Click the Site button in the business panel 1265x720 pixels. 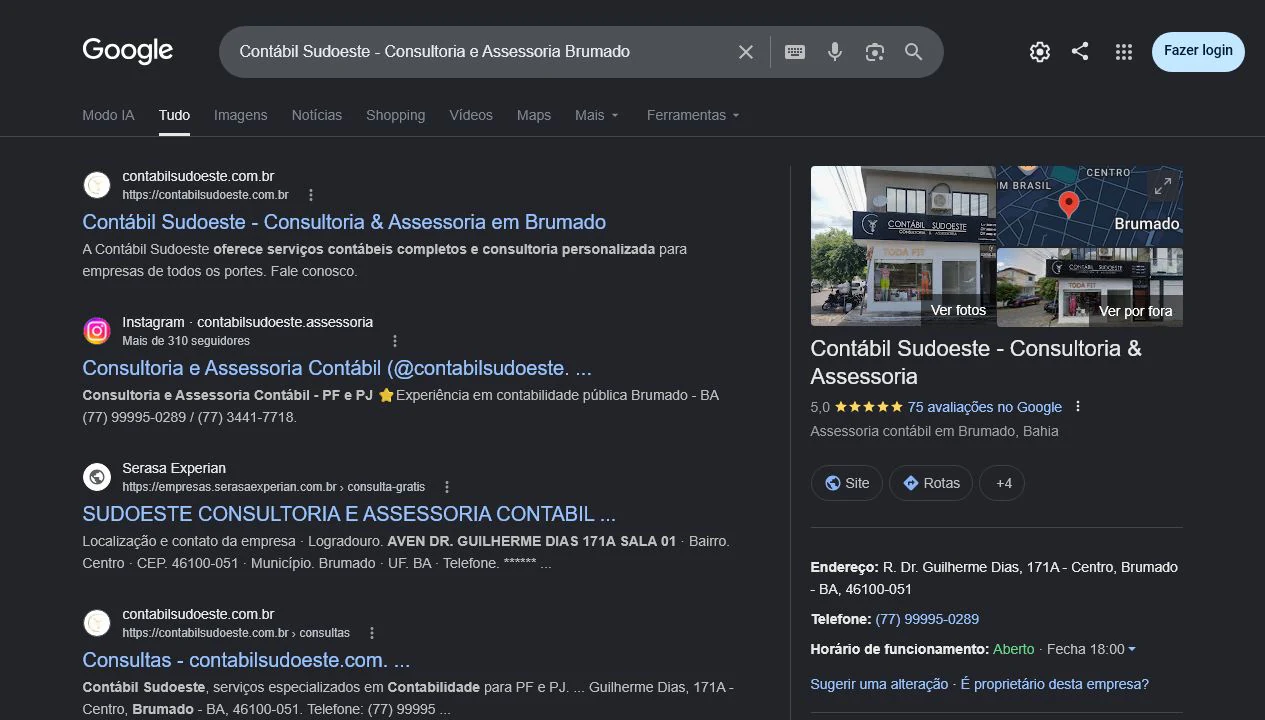coord(847,483)
